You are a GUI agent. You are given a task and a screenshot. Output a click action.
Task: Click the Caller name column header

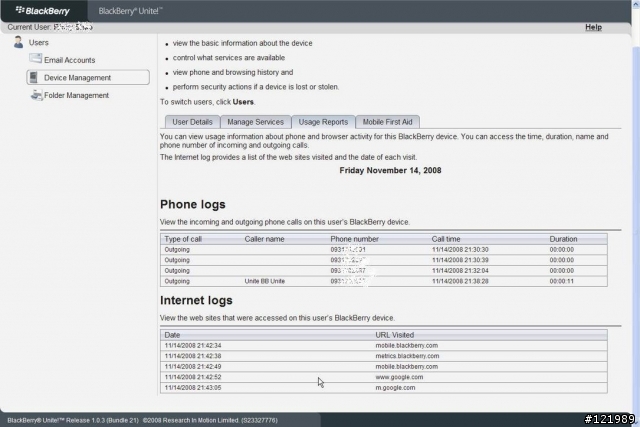(x=264, y=239)
